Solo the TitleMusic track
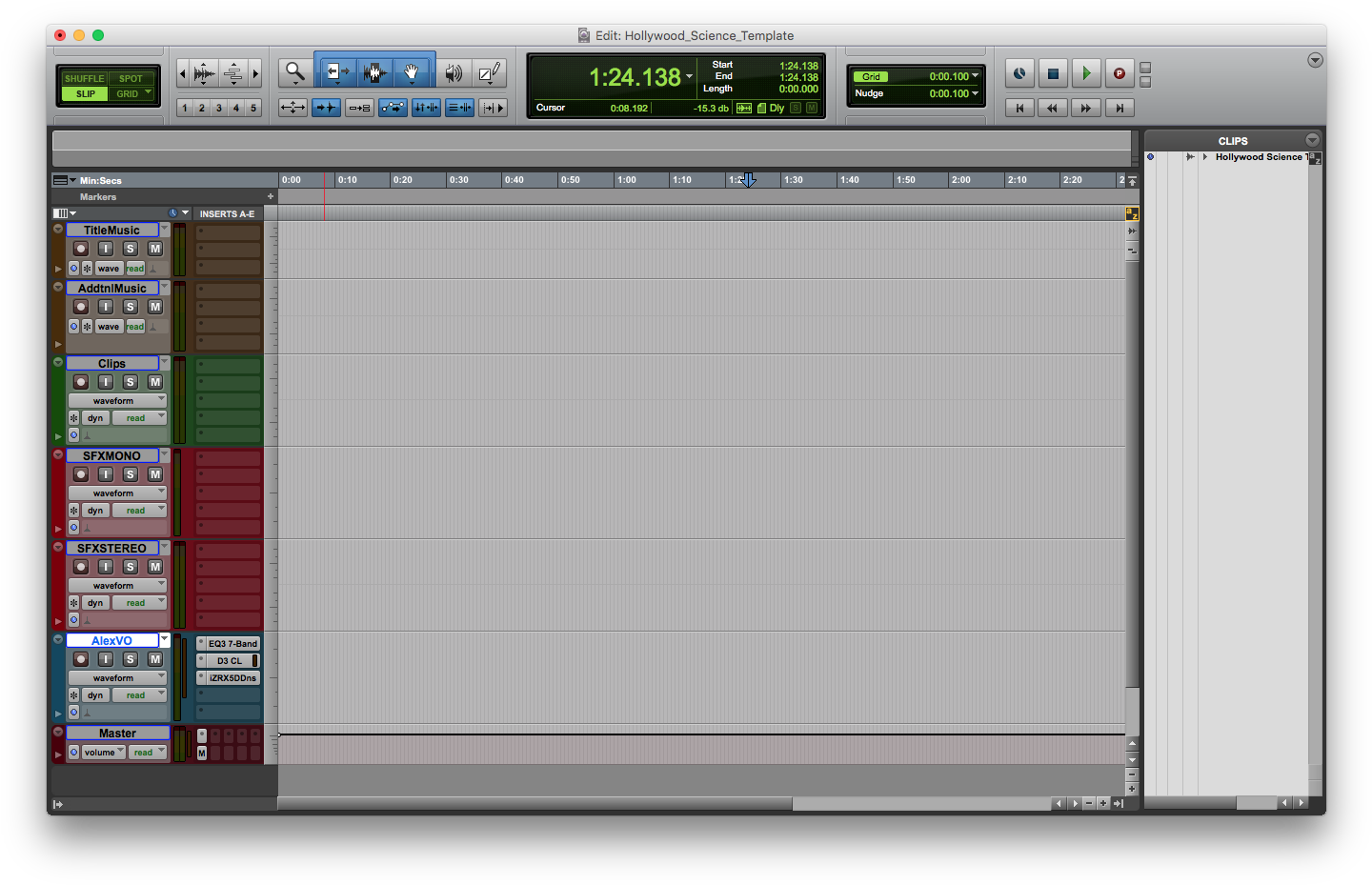 (x=131, y=249)
